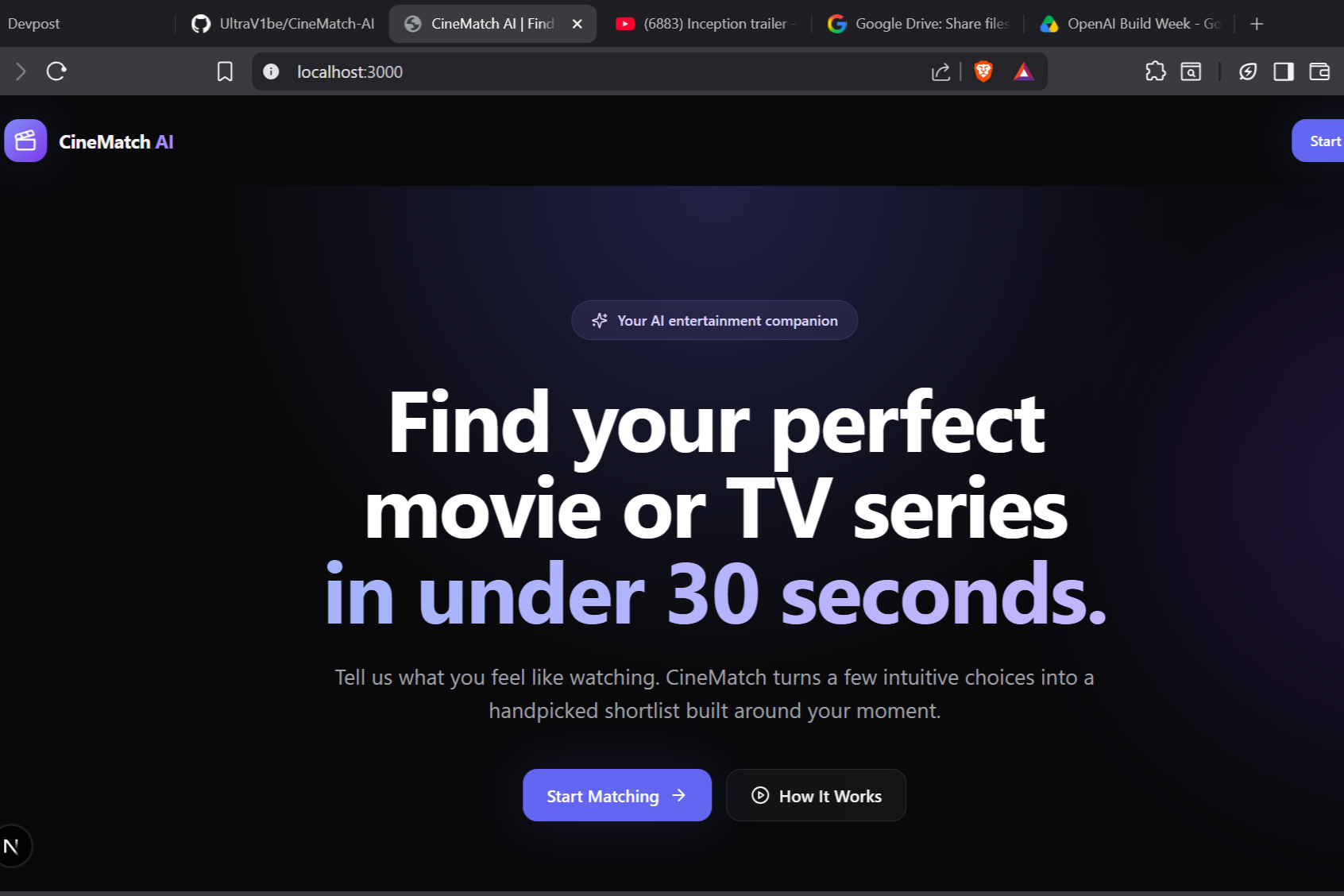Toggle the browser sidebar panel icon
1344x896 pixels.
(1284, 71)
